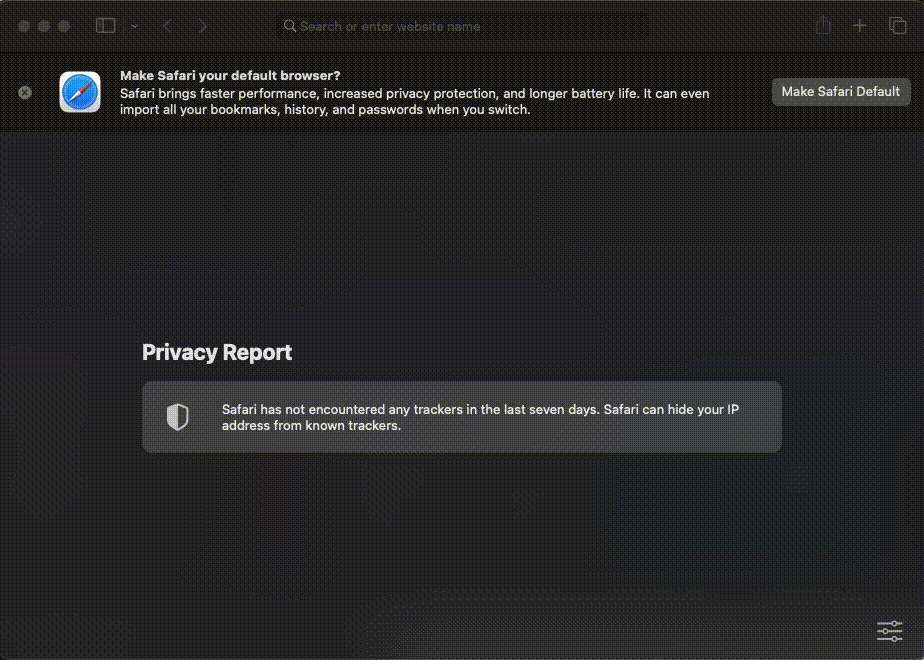
Task: Expand the sidebar tab group dropdown chevron
Action: tap(134, 26)
